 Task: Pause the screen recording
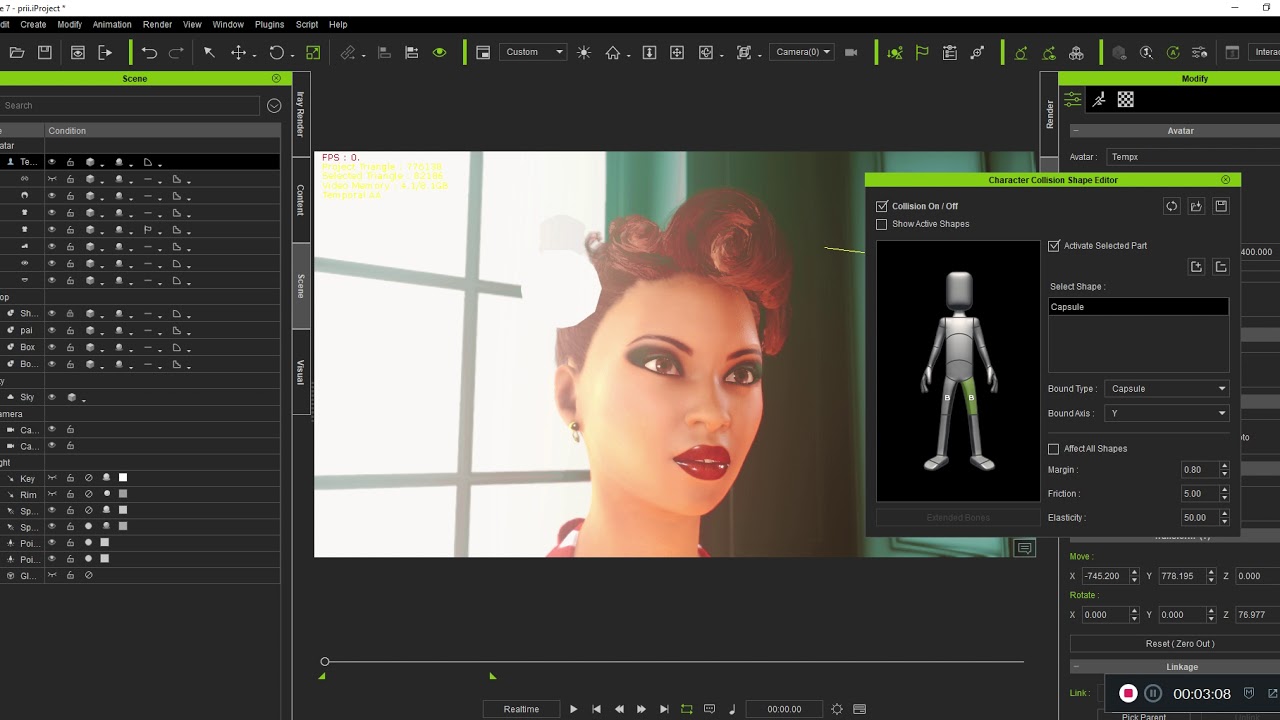coord(1152,693)
